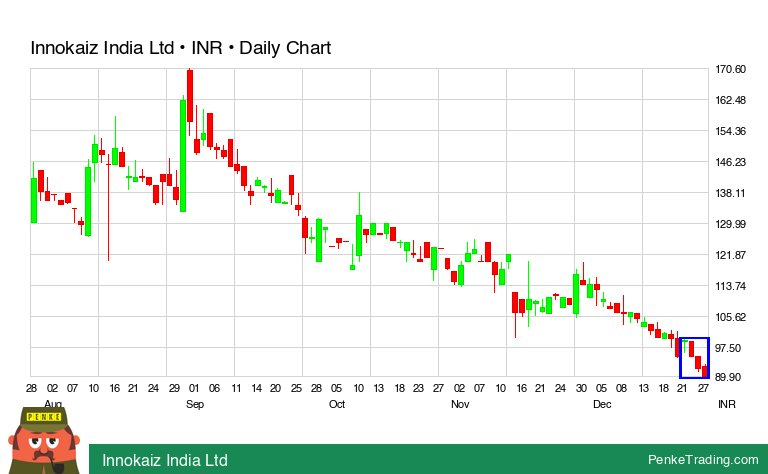
Task: Select the 121.87 price axis label
Action: [730, 255]
